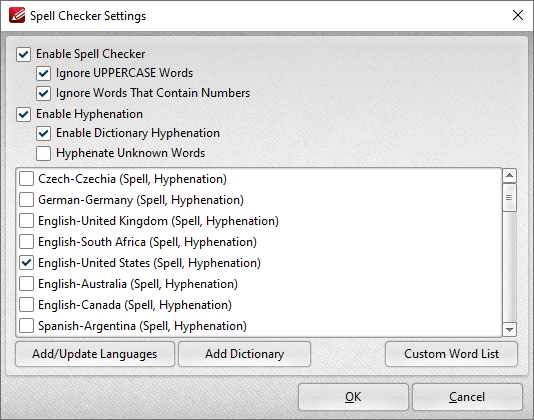Check the English-Australia language checkbox
The width and height of the screenshot is (534, 420).
tap(27, 284)
